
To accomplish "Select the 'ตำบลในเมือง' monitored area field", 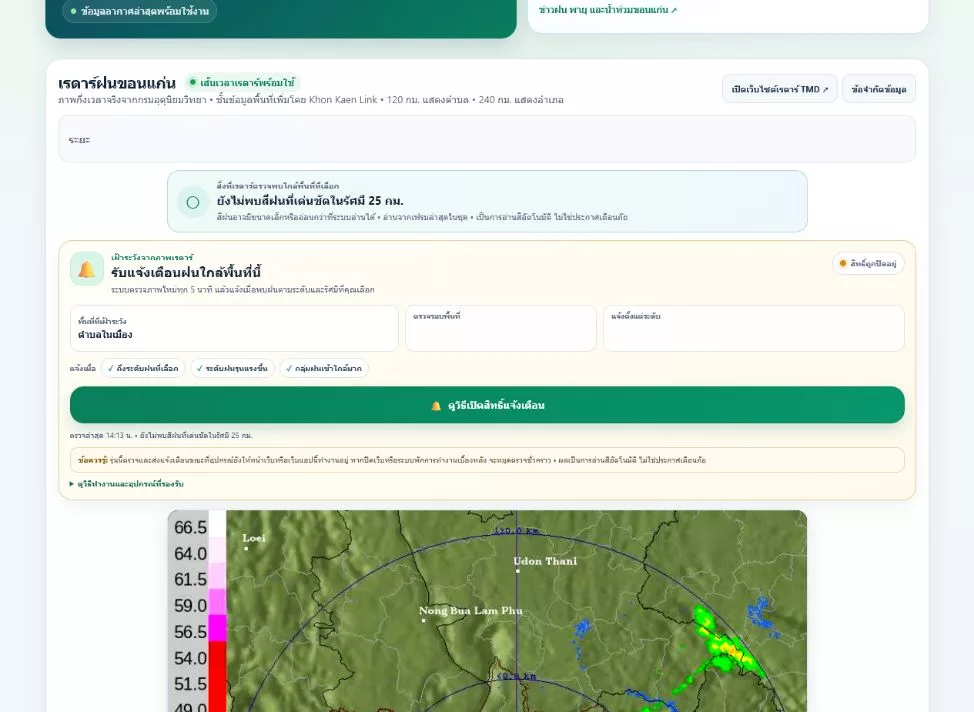I will [x=234, y=328].
